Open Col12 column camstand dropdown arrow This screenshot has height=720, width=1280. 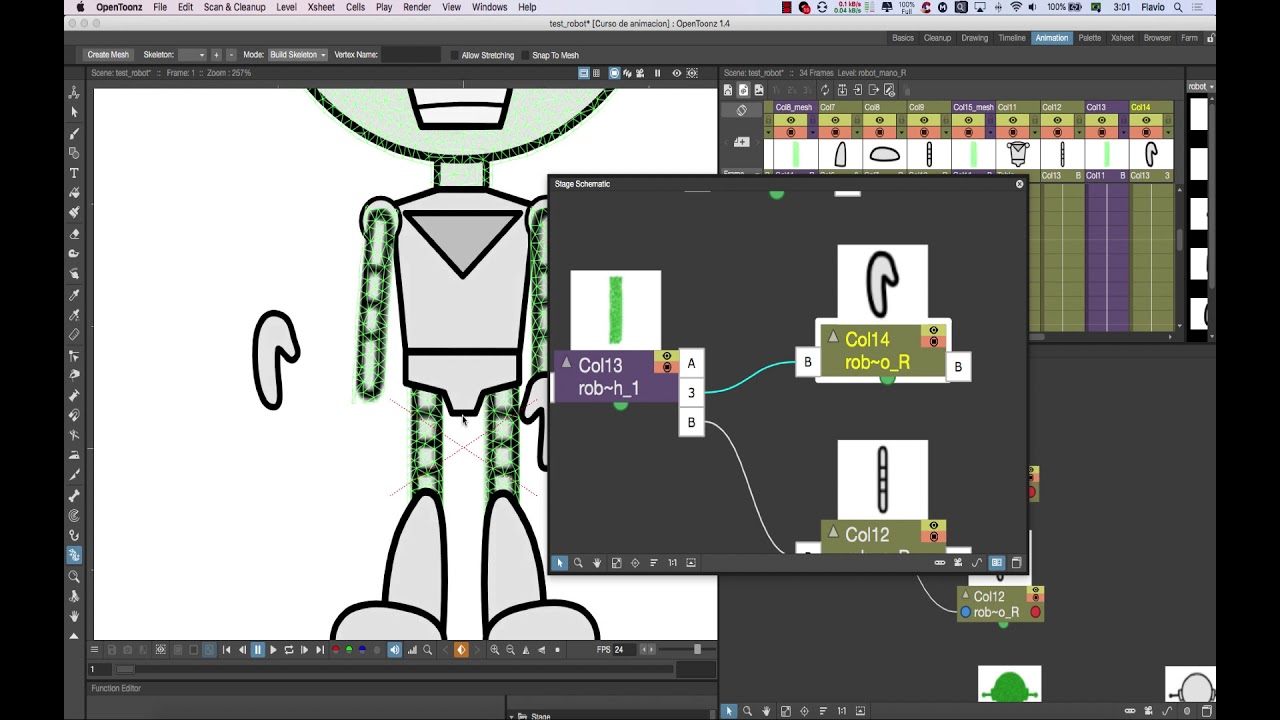(1079, 132)
